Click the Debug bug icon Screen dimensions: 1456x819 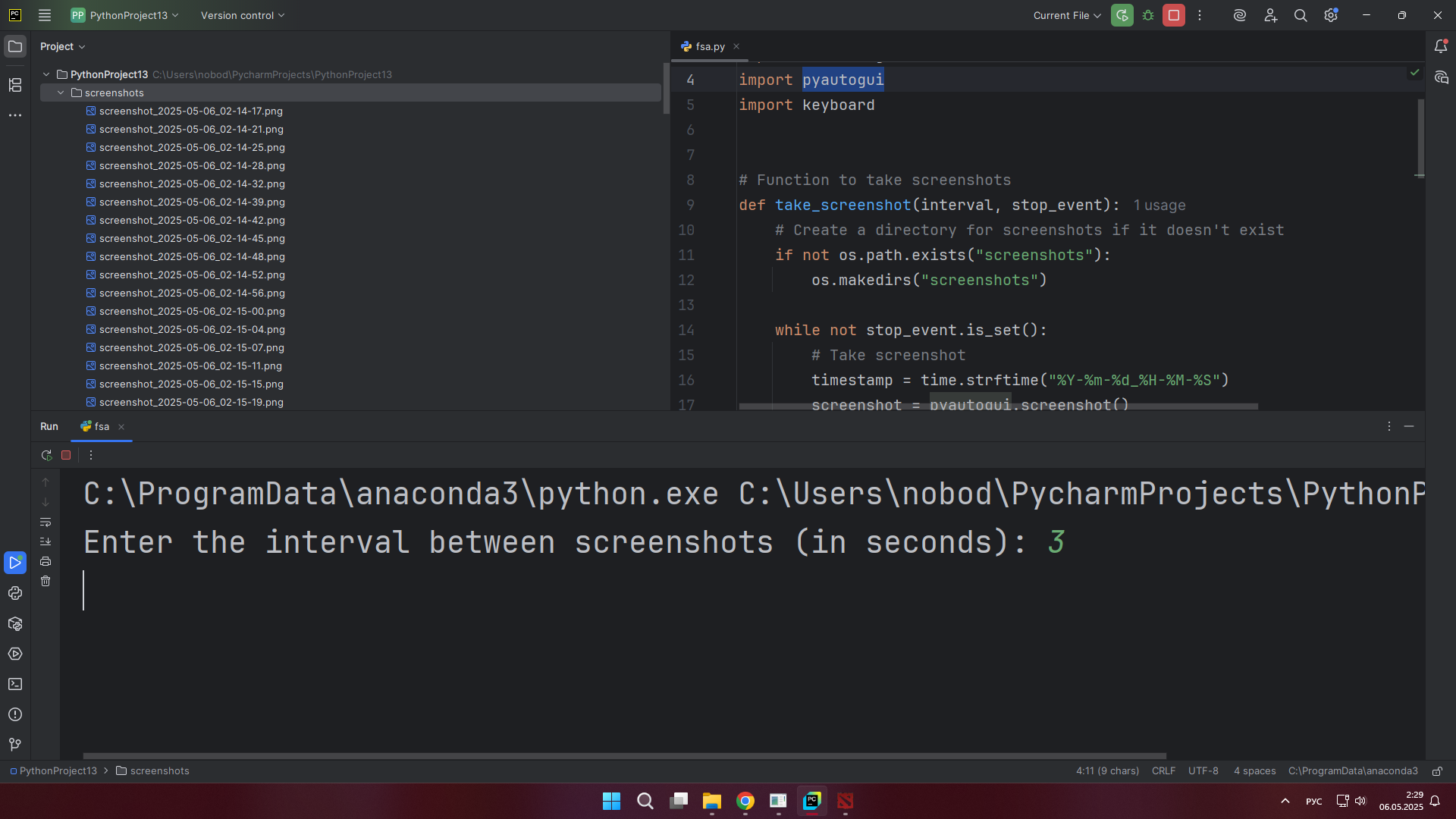click(x=1148, y=15)
